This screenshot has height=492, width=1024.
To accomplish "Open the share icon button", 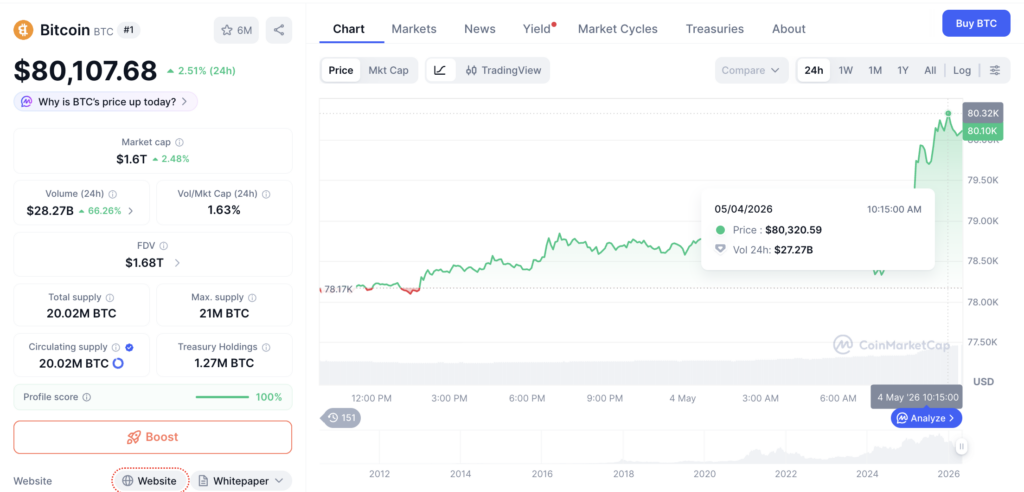I will 279,30.
